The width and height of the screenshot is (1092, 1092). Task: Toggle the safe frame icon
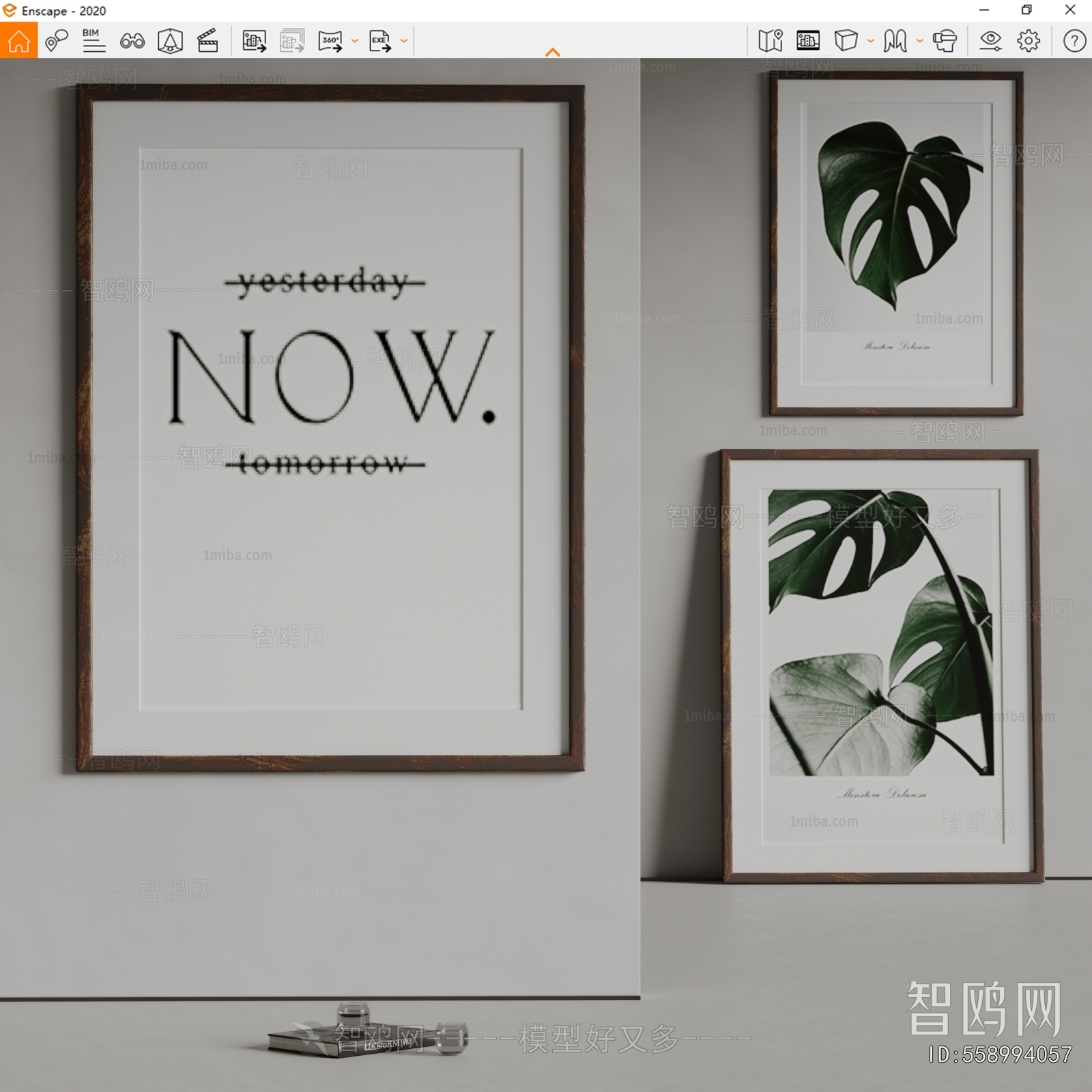click(x=170, y=41)
